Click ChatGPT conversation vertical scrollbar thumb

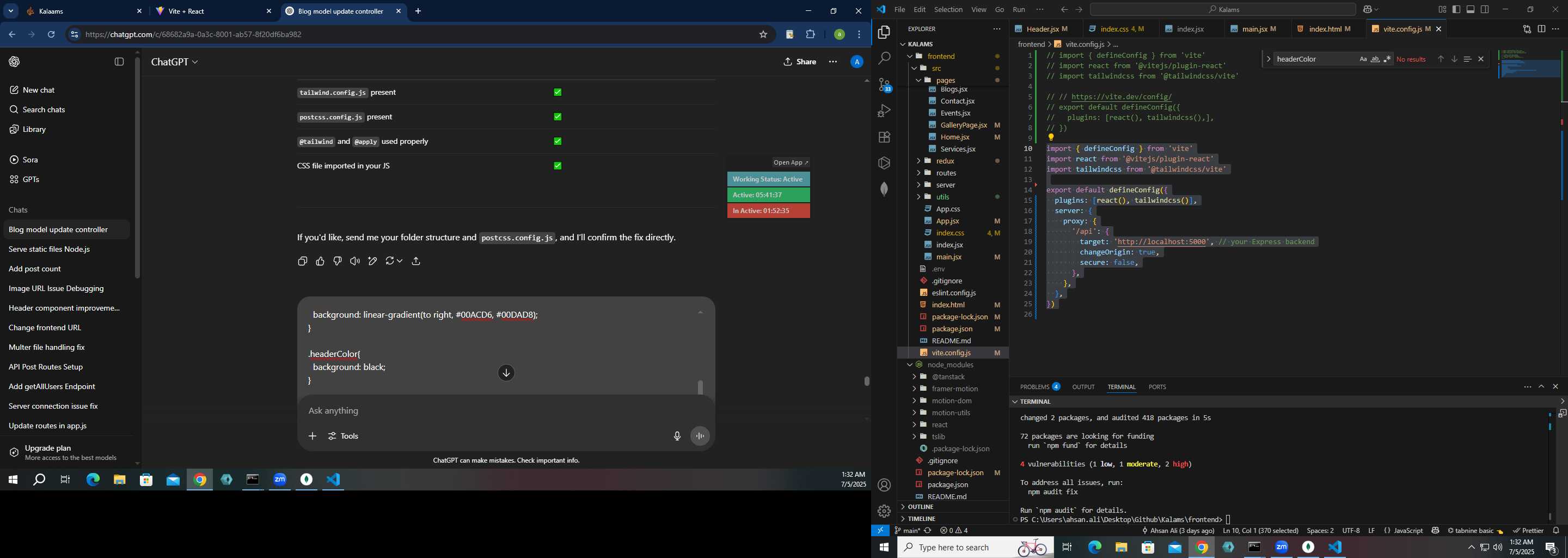[866, 381]
